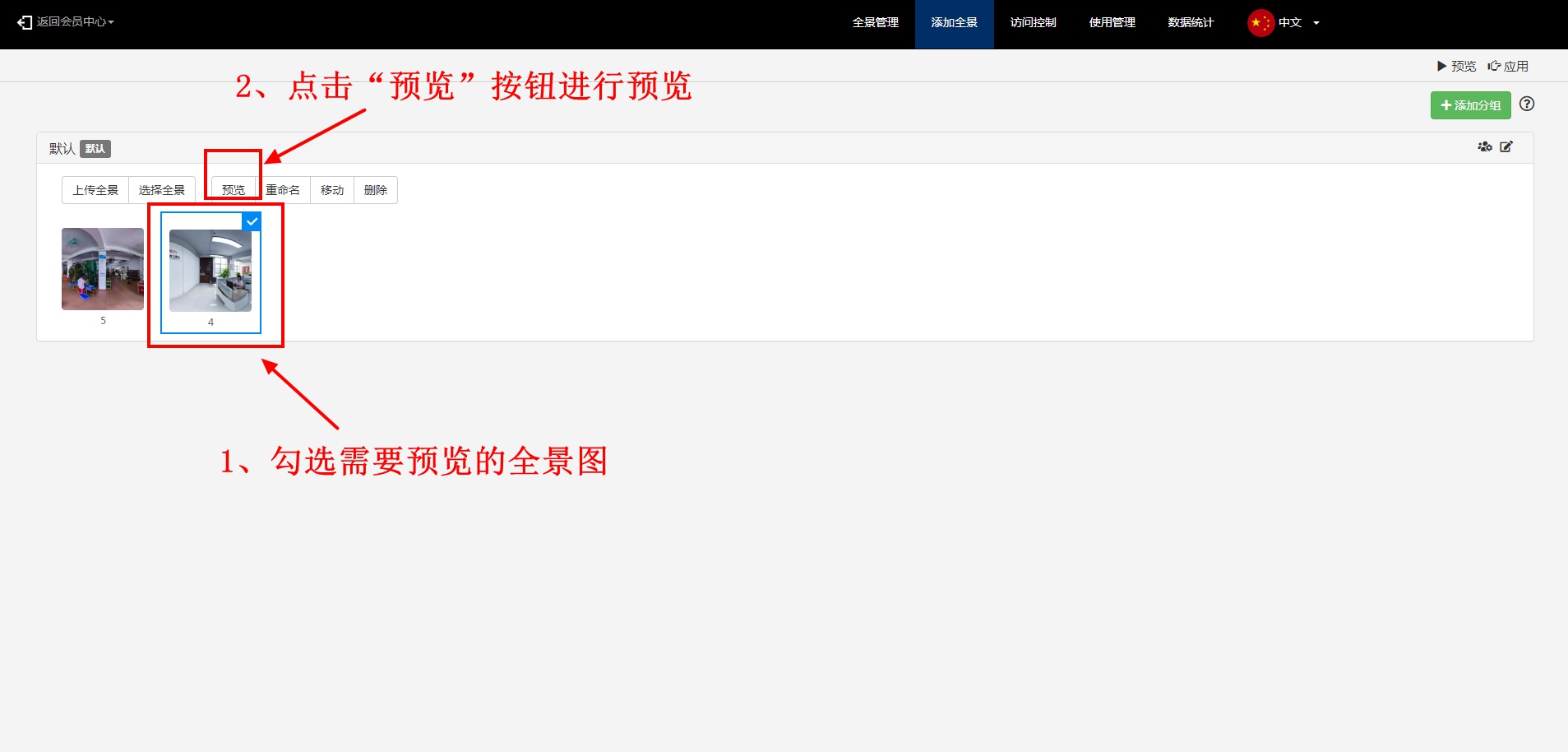Click the edit pencil icon for 默认 group
The width and height of the screenshot is (1568, 752).
click(1506, 147)
